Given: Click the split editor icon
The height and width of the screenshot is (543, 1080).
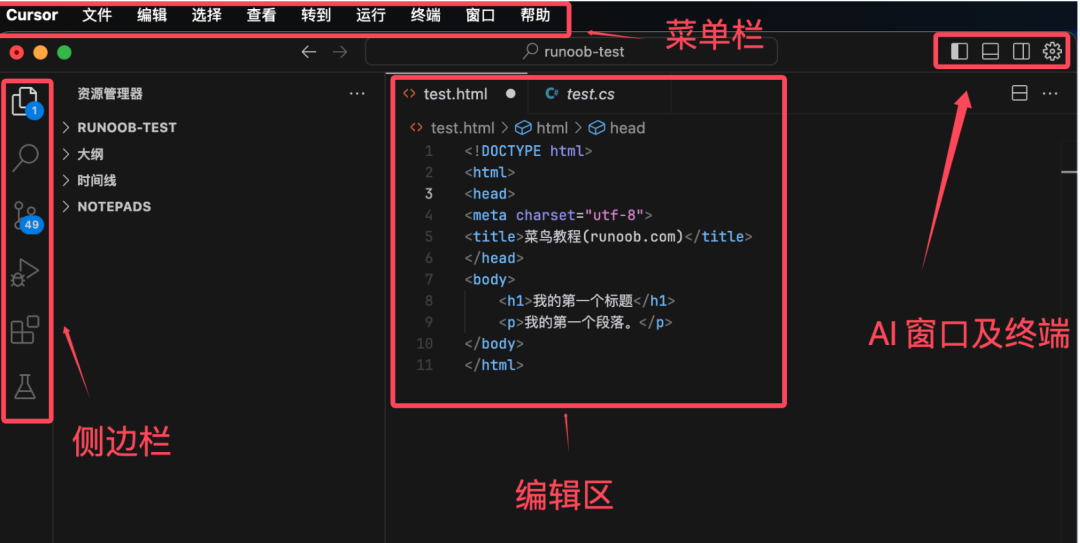Looking at the screenshot, I should (1019, 93).
